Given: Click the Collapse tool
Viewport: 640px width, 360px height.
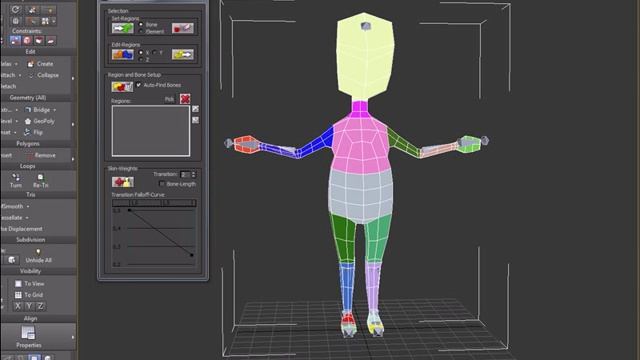Looking at the screenshot, I should pyautogui.click(x=43, y=76).
